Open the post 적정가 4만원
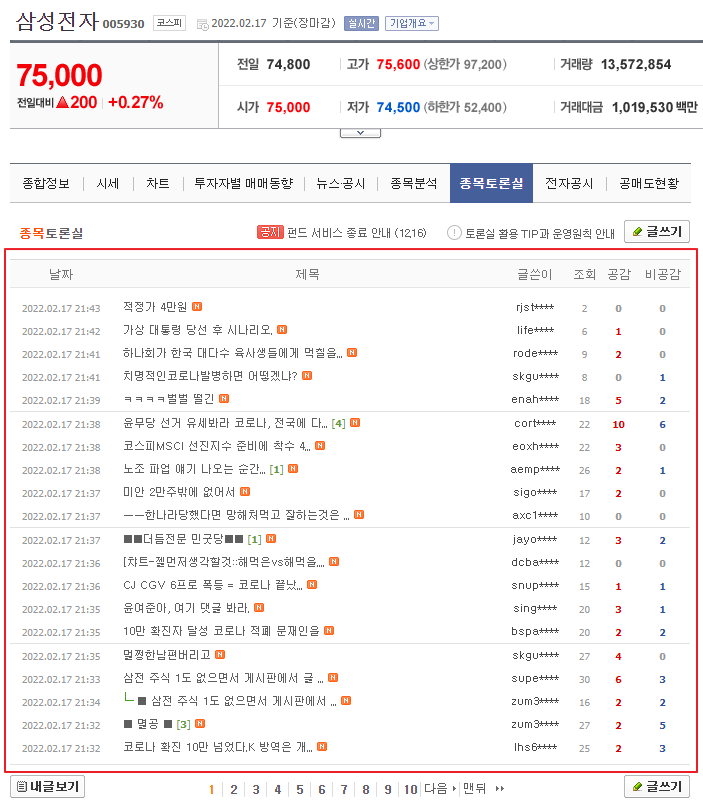 point(155,307)
